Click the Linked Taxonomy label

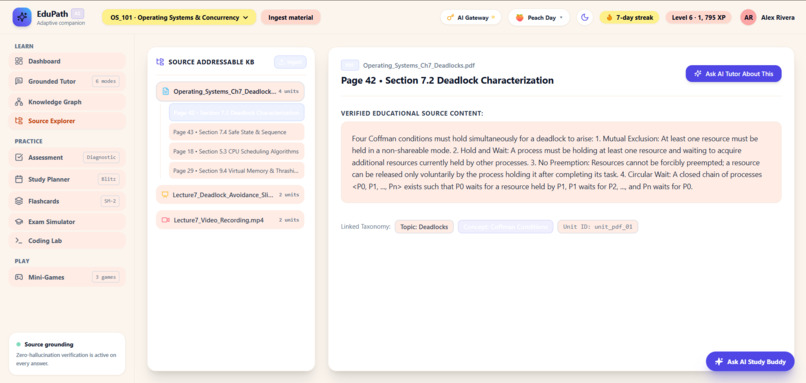point(365,227)
